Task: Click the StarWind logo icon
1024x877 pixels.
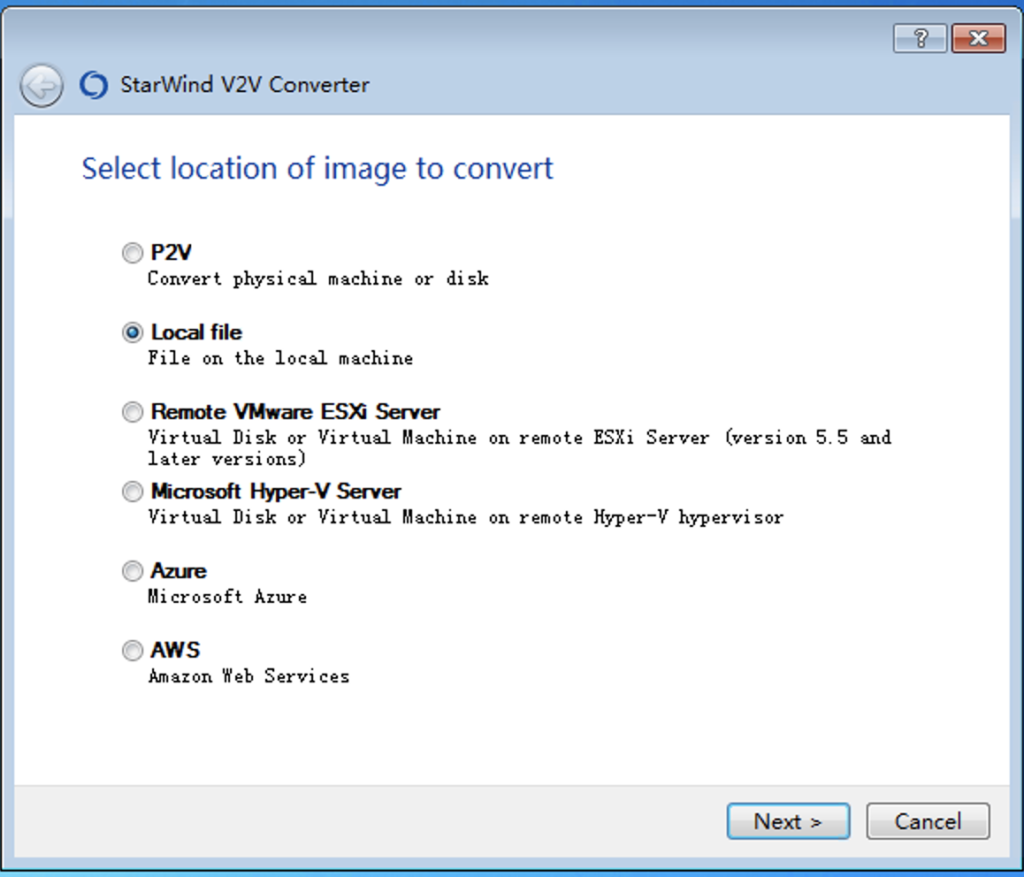Action: coord(93,86)
